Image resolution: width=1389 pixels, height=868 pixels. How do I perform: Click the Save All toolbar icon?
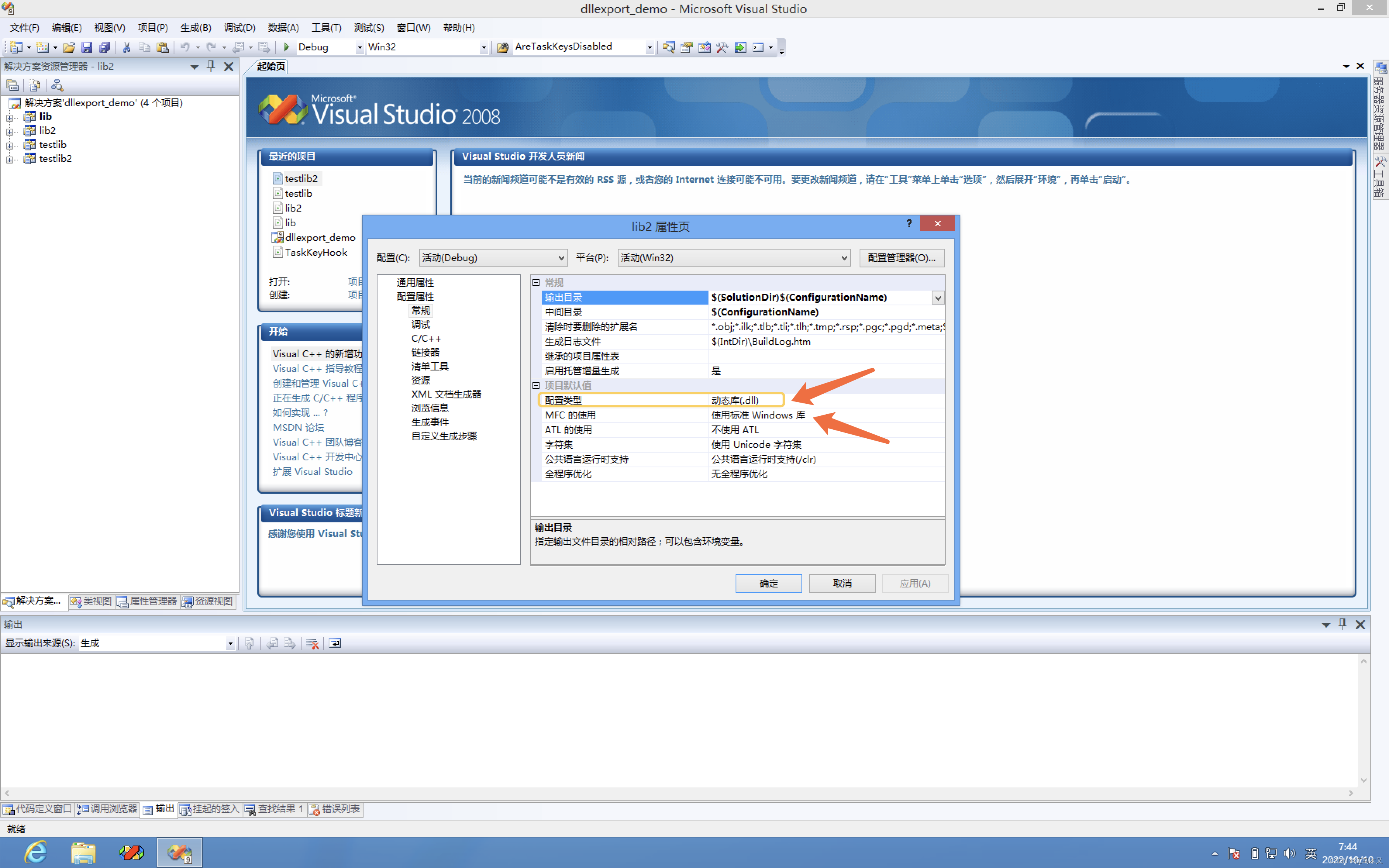tap(105, 47)
